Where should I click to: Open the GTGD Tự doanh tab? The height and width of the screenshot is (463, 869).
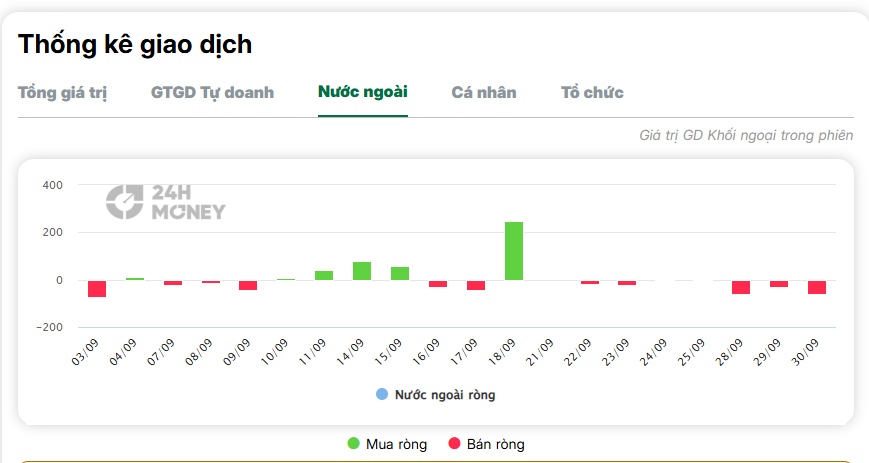point(212,93)
